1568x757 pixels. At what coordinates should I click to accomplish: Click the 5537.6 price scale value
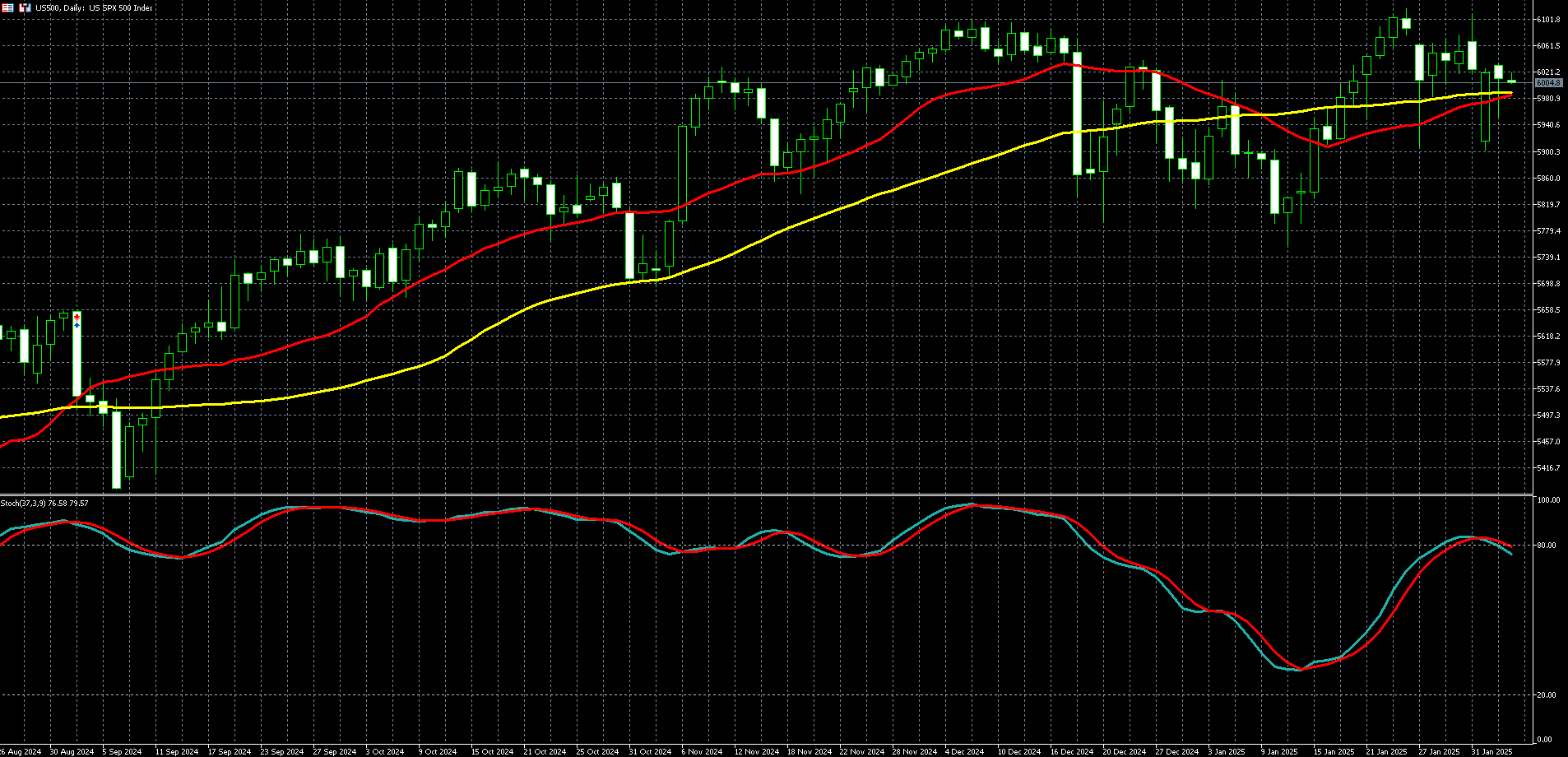point(1547,388)
